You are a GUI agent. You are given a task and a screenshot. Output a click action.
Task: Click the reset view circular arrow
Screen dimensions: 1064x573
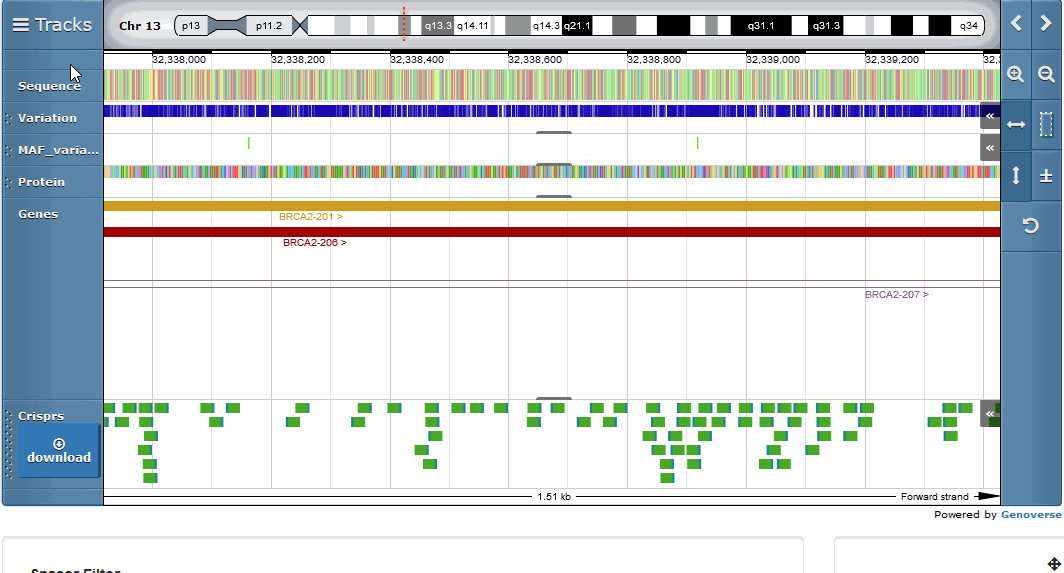click(x=1031, y=226)
